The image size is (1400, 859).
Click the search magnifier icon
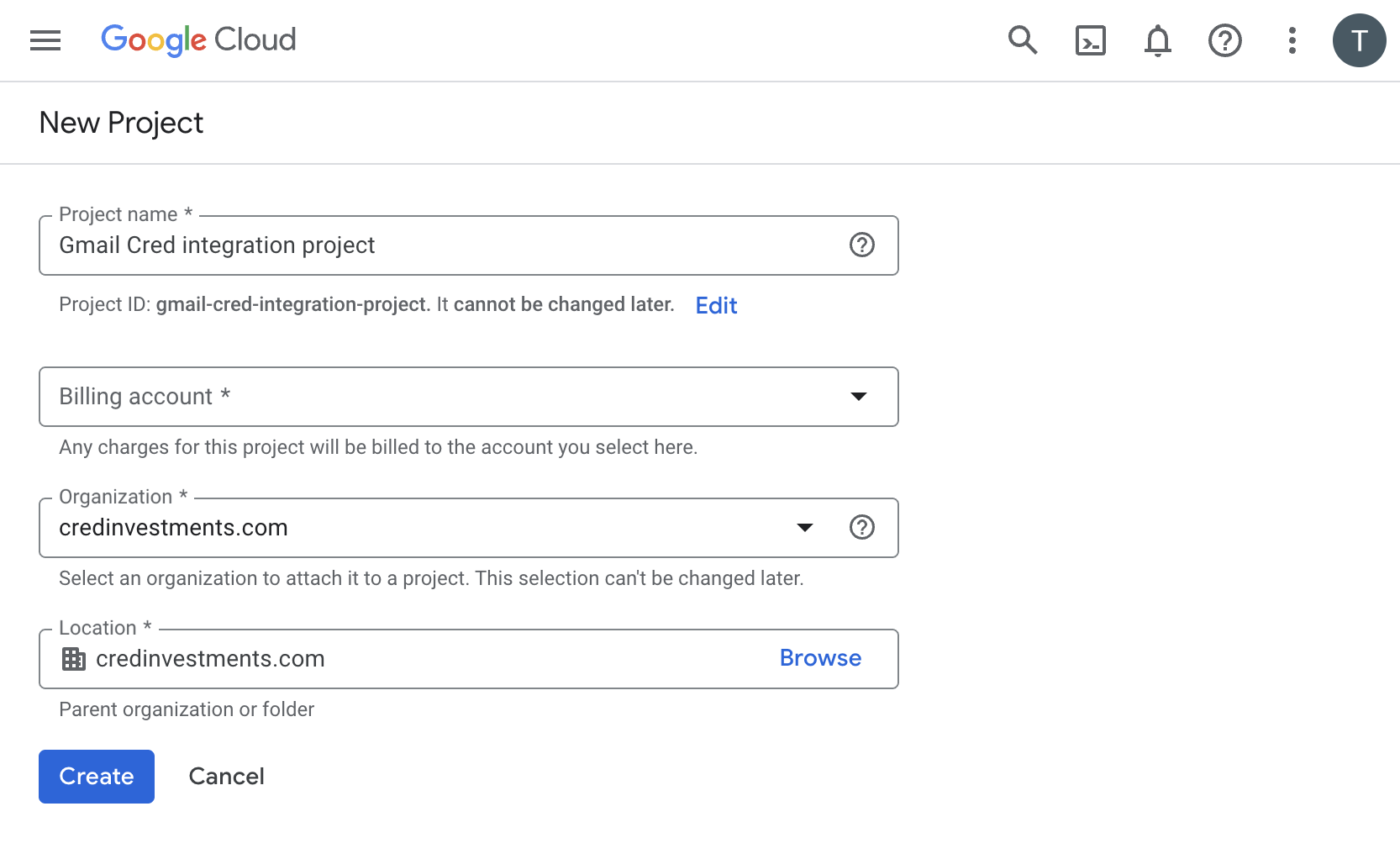click(1023, 40)
